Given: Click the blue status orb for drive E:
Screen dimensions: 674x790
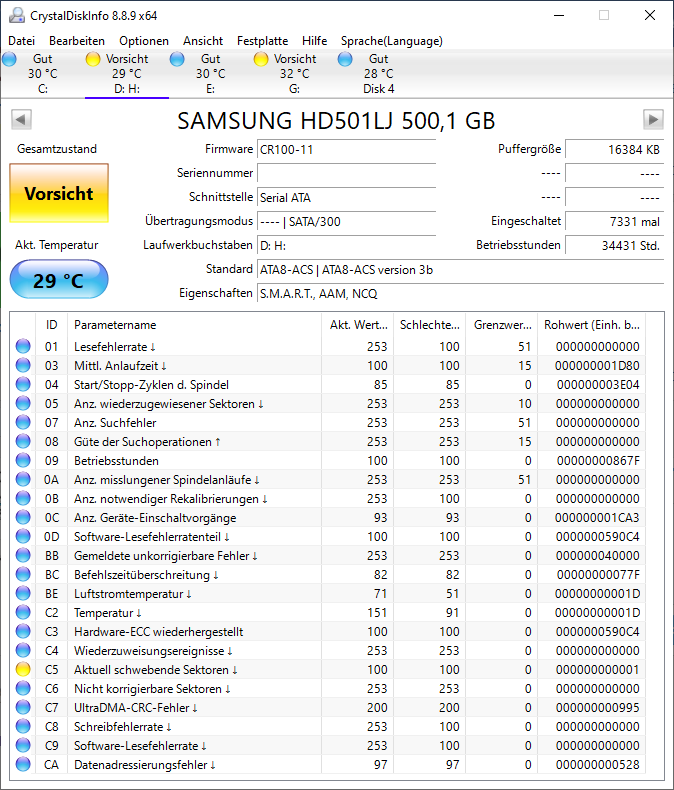Looking at the screenshot, I should (177, 59).
